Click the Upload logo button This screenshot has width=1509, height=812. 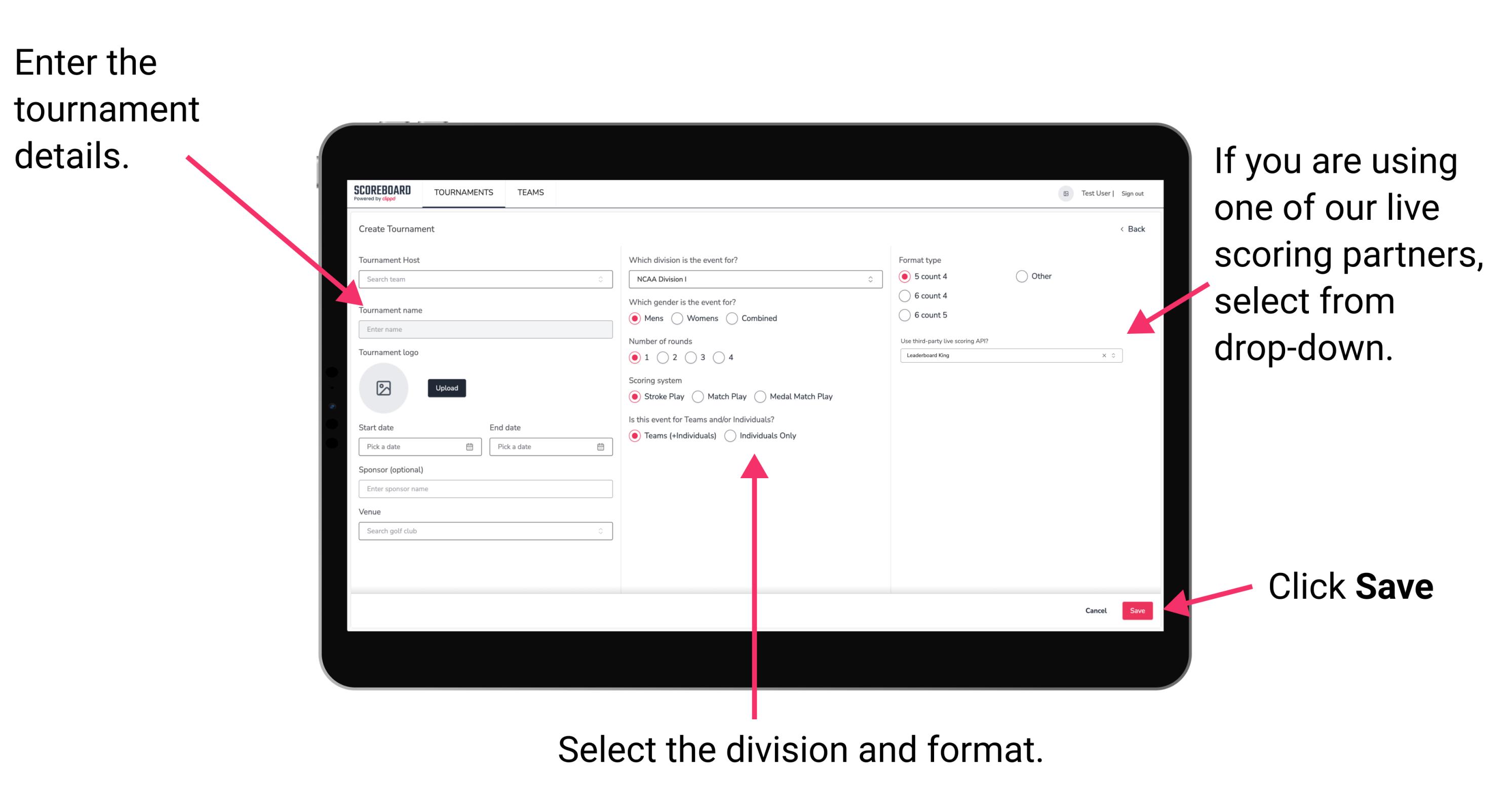coord(448,388)
